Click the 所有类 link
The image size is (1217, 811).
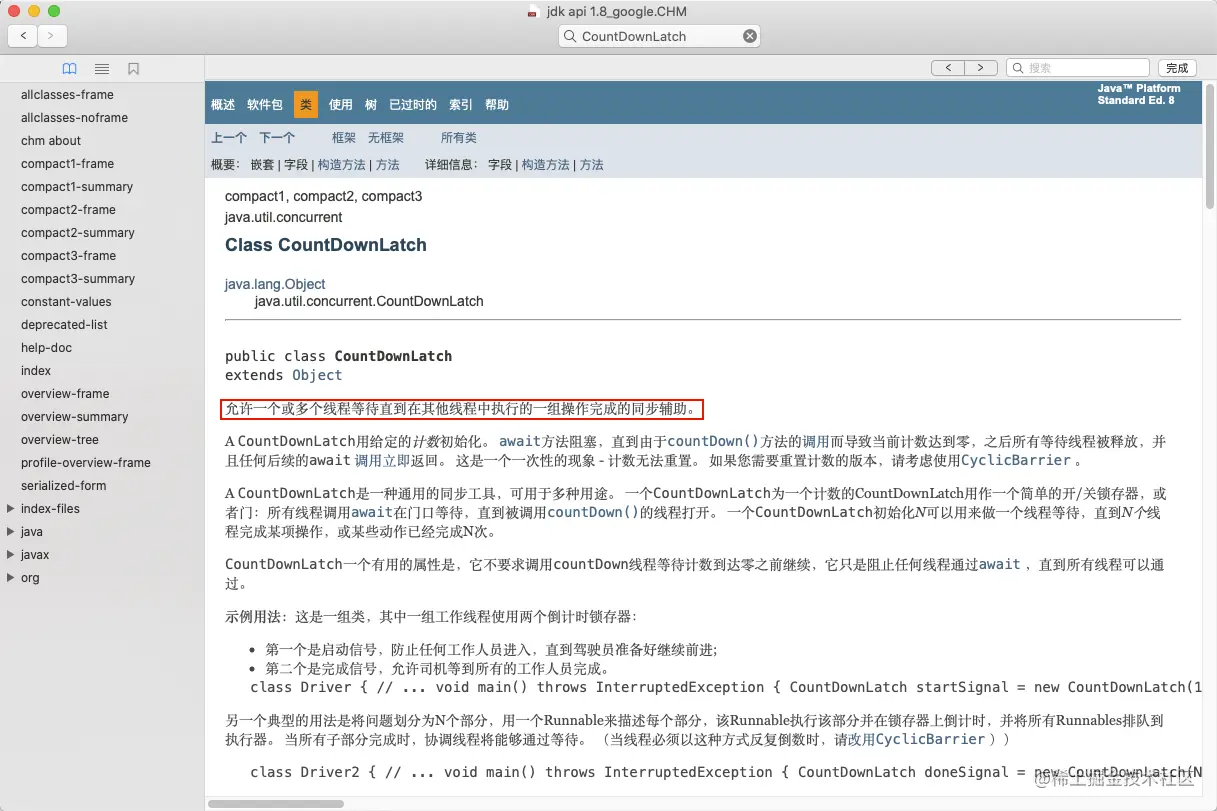[459, 138]
